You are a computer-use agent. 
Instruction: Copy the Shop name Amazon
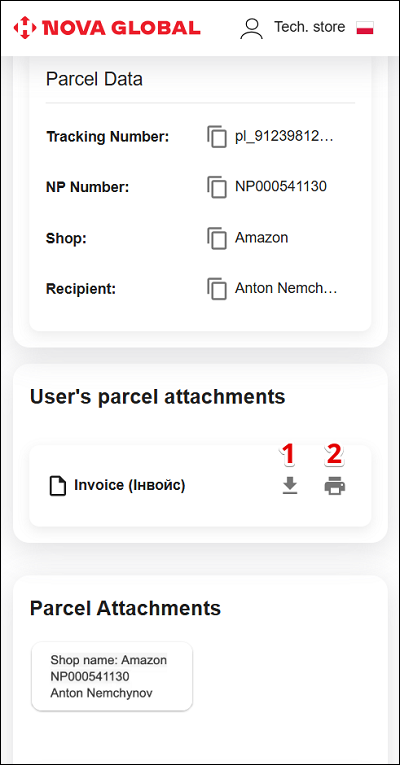(217, 239)
